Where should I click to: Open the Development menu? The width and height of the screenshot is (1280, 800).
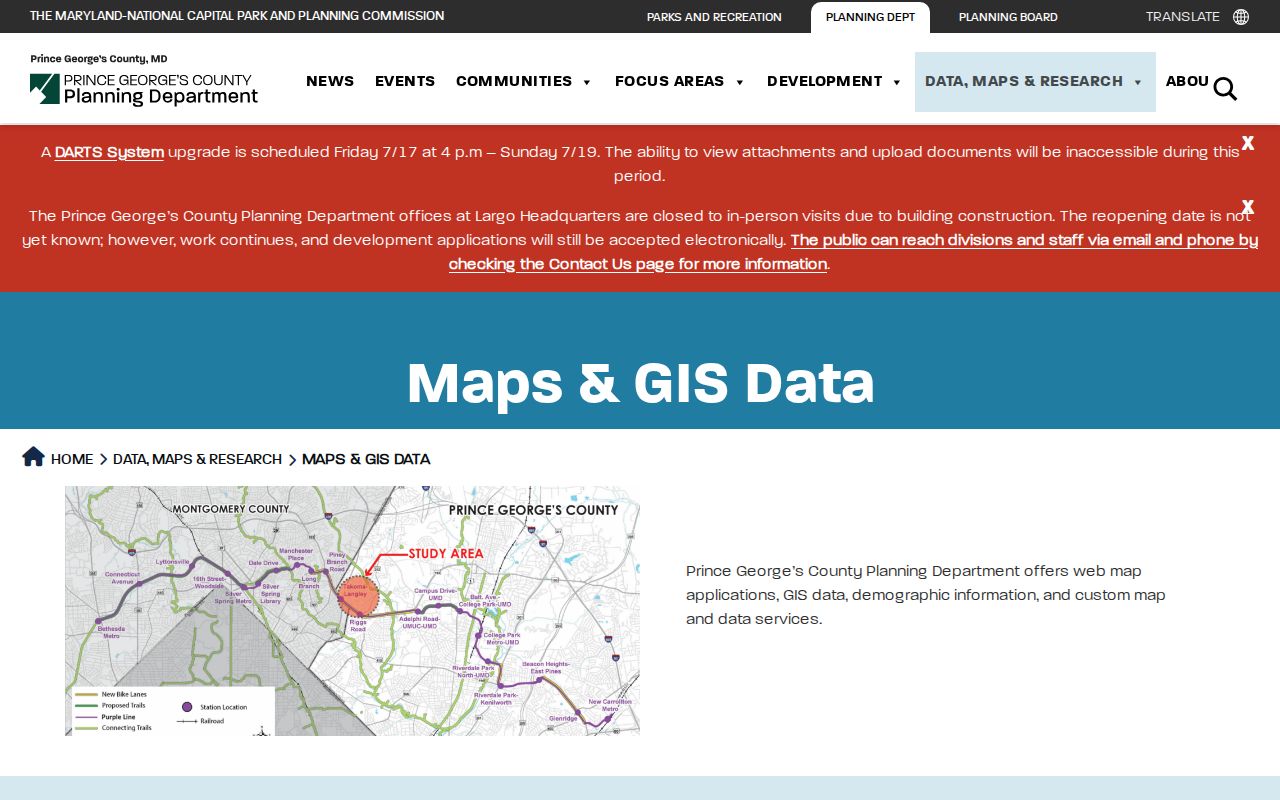pyautogui.click(x=825, y=81)
